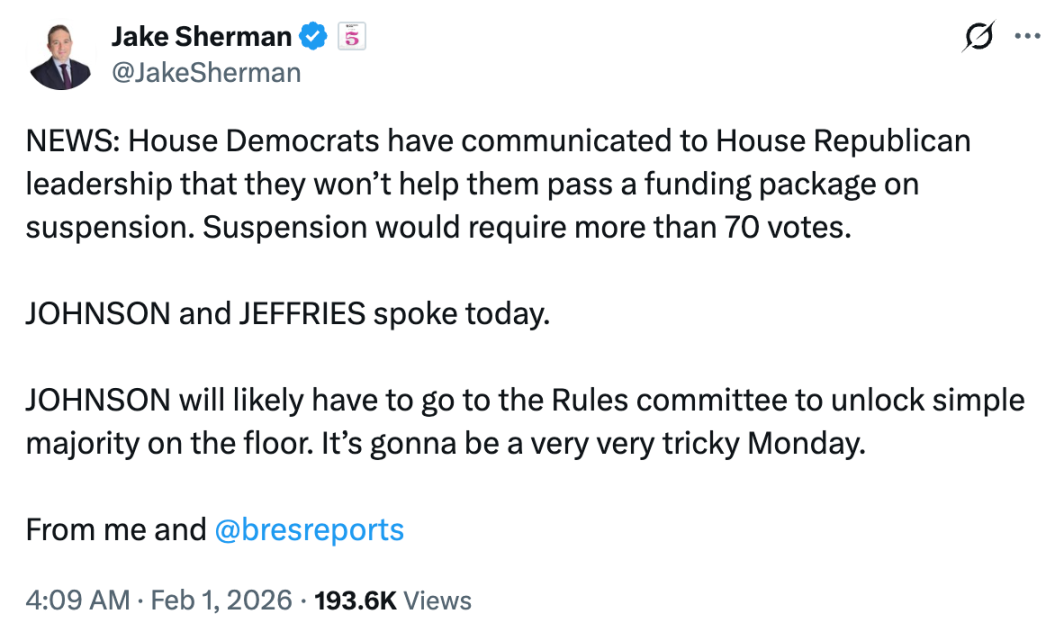Viewport: 1064px width, 641px height.
Task: Click the pink affiliation badge beside the name
Action: coord(351,37)
